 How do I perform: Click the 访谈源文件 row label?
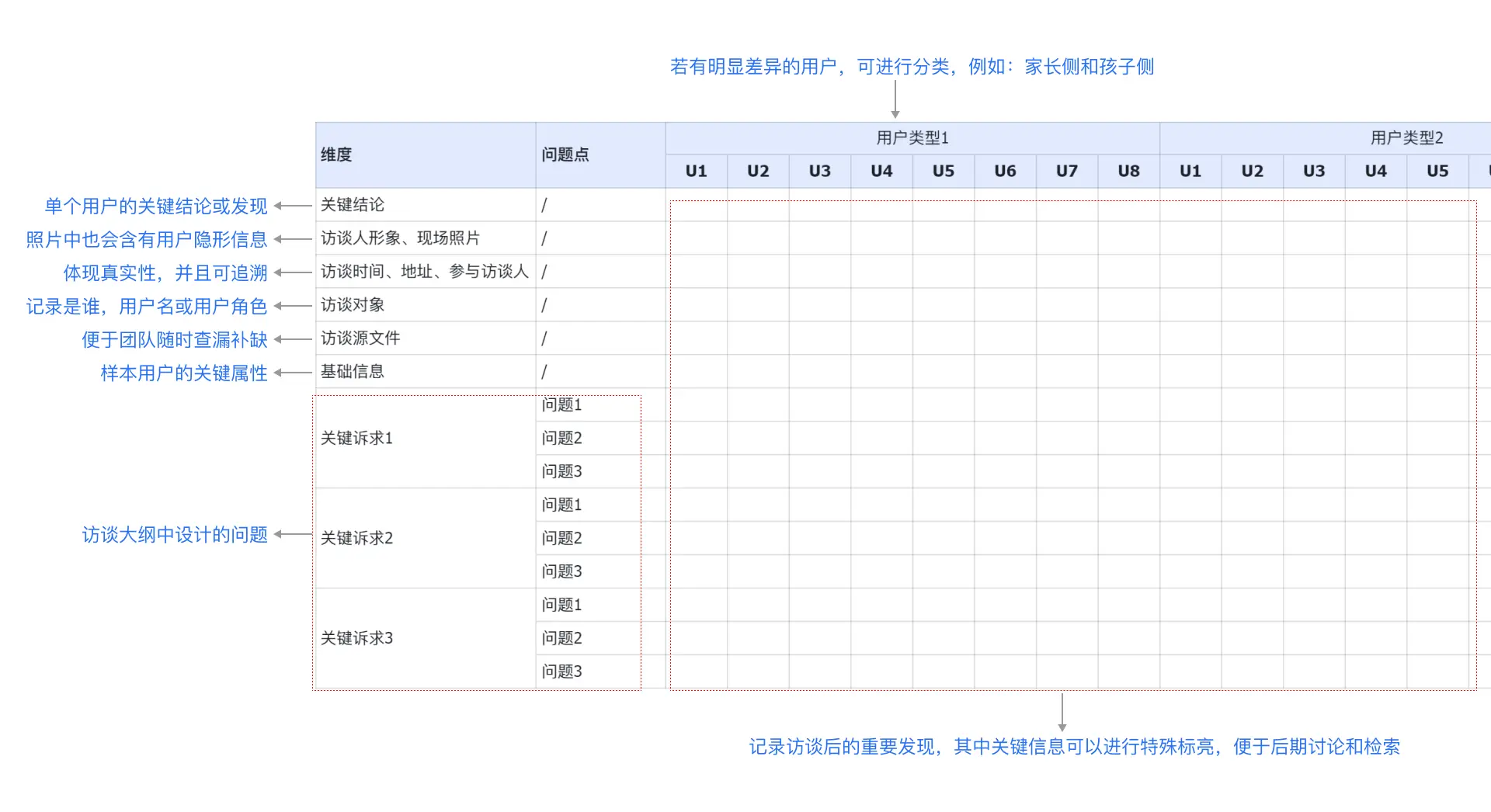pos(360,338)
